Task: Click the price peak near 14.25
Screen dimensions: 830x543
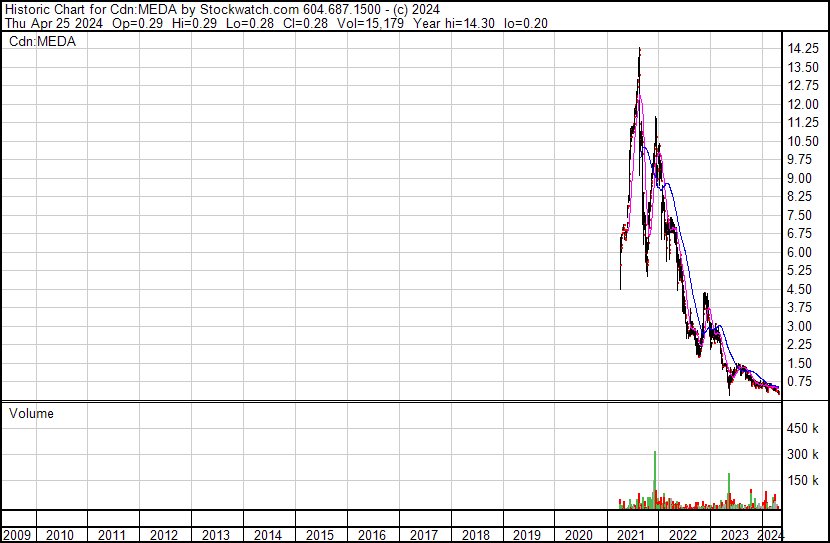Action: pos(639,50)
